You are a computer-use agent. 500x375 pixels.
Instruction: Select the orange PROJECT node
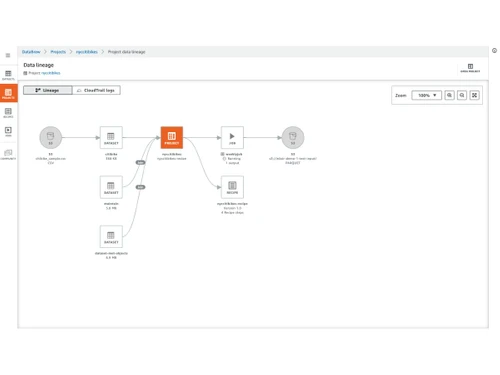(172, 137)
